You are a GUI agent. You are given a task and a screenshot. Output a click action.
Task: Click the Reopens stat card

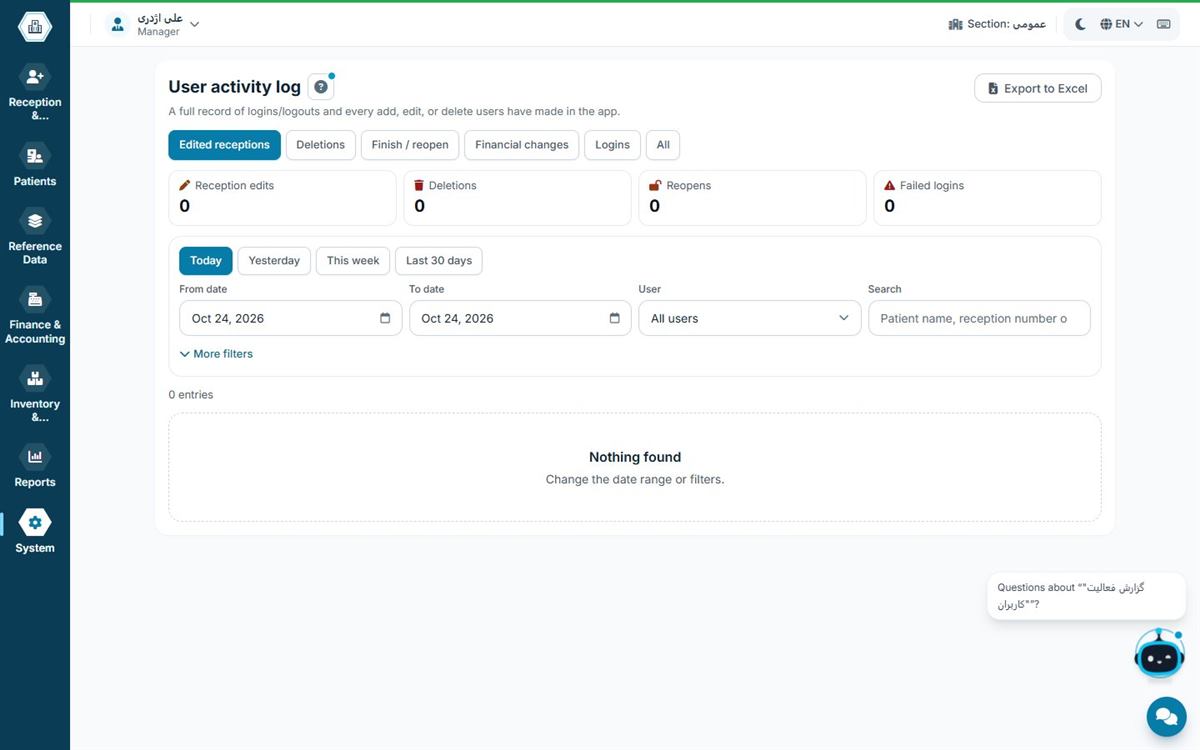752,198
